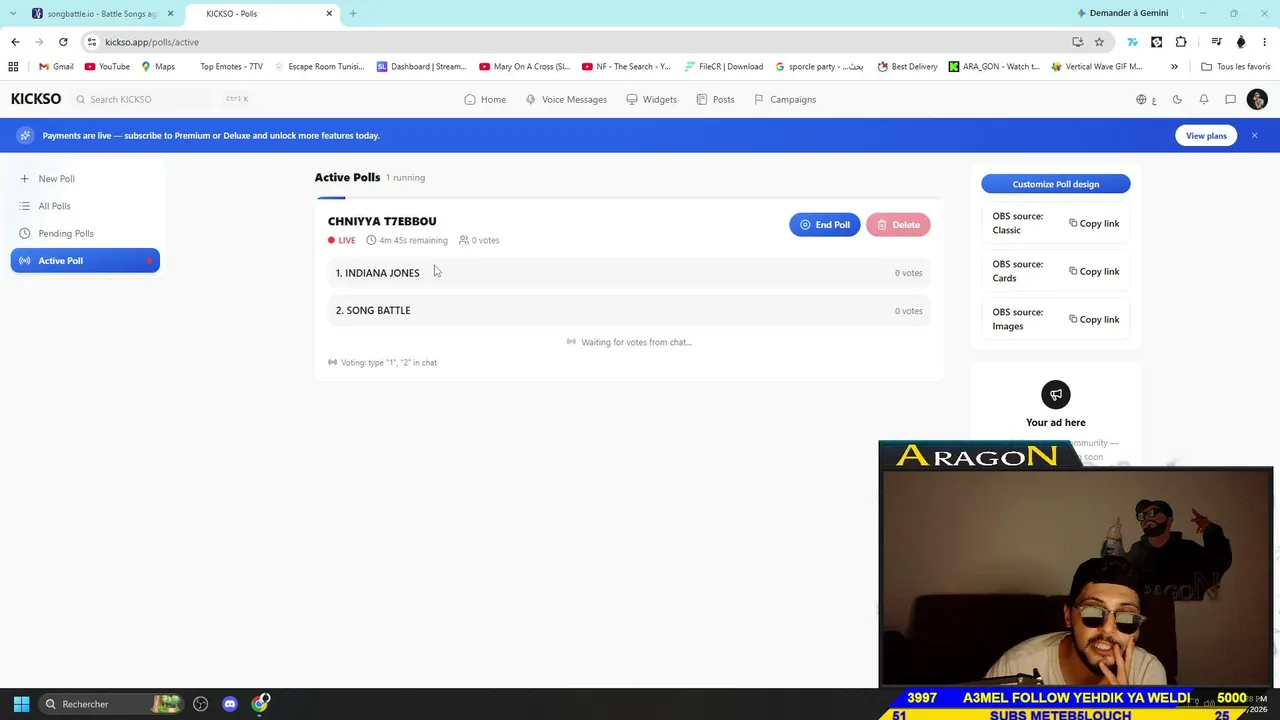Click Demander à Gemini button
Image resolution: width=1280 pixels, height=720 pixels.
pos(1122,13)
